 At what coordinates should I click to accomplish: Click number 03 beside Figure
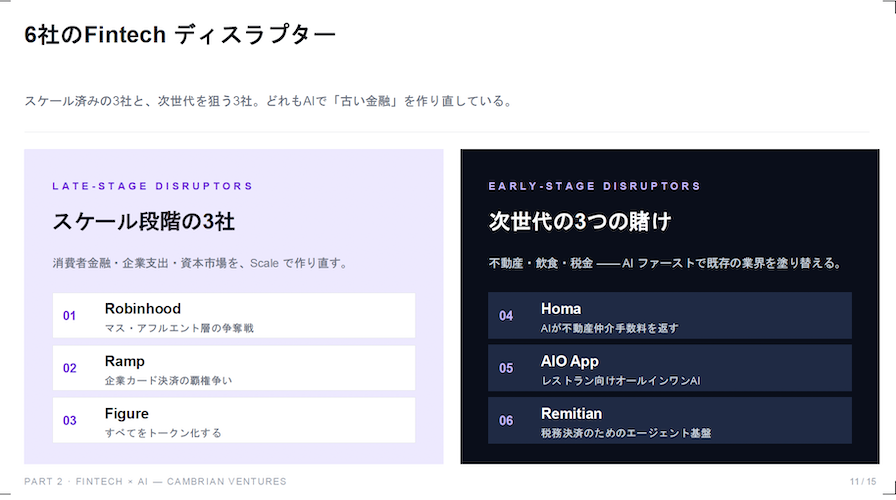[69, 421]
